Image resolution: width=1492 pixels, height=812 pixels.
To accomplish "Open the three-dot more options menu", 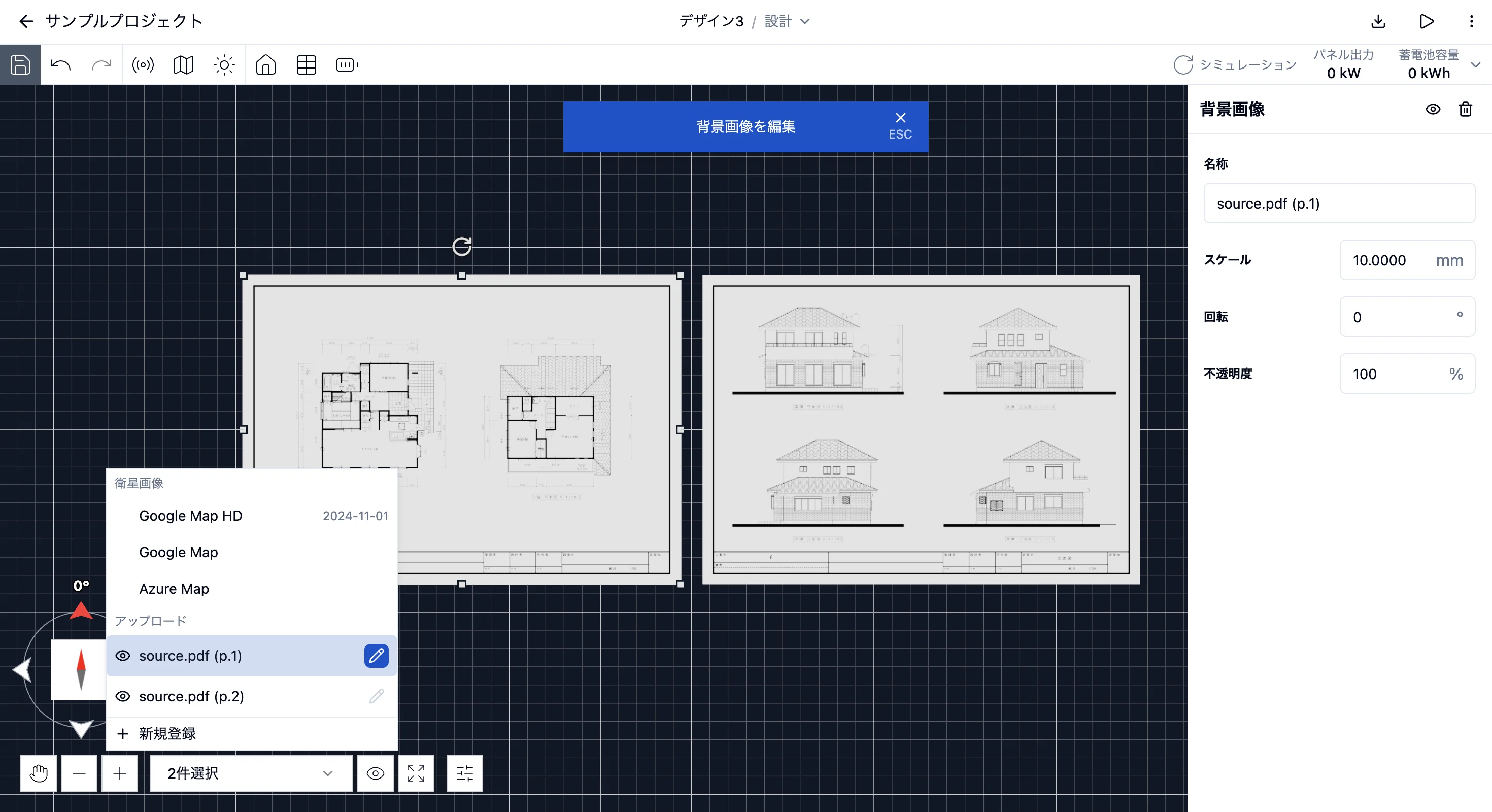I will point(1471,21).
